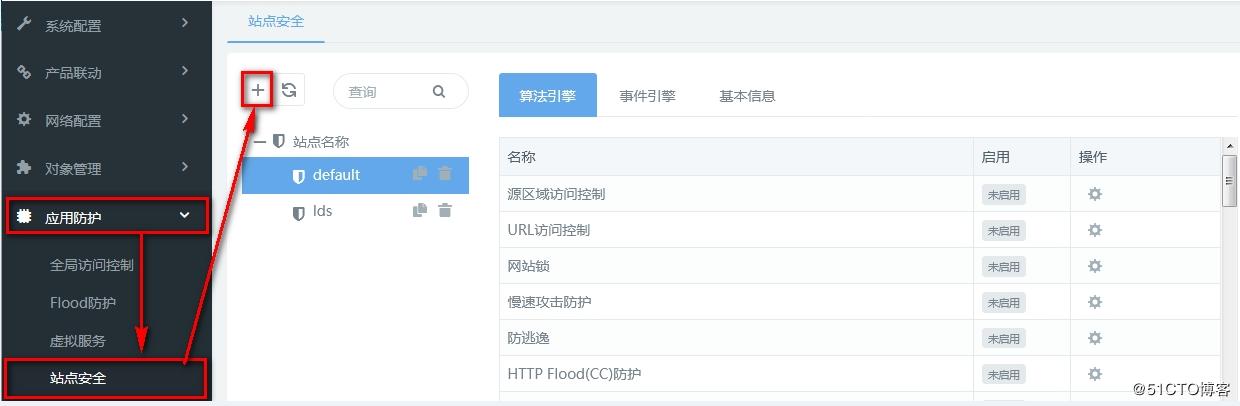Switch to the 基本信息 tab
The image size is (1240, 406).
(x=747, y=96)
